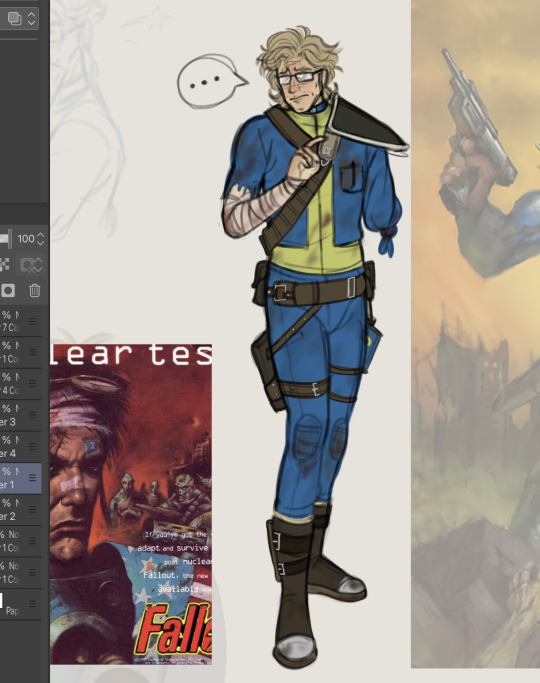
Task: Select the layer row ending in '7 Co'
Action: 20,321
